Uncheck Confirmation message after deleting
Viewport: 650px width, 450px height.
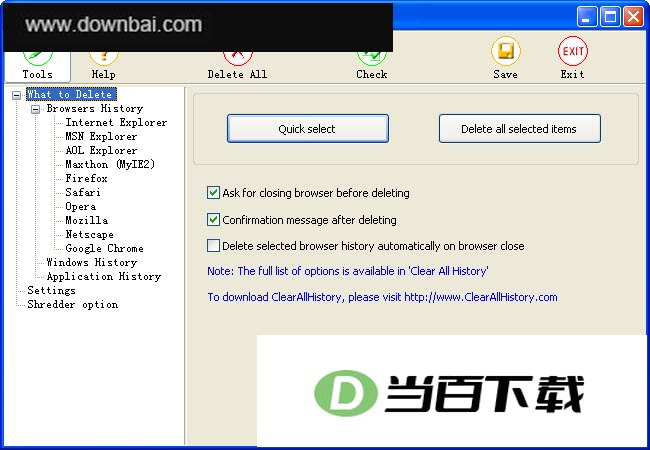pos(213,220)
